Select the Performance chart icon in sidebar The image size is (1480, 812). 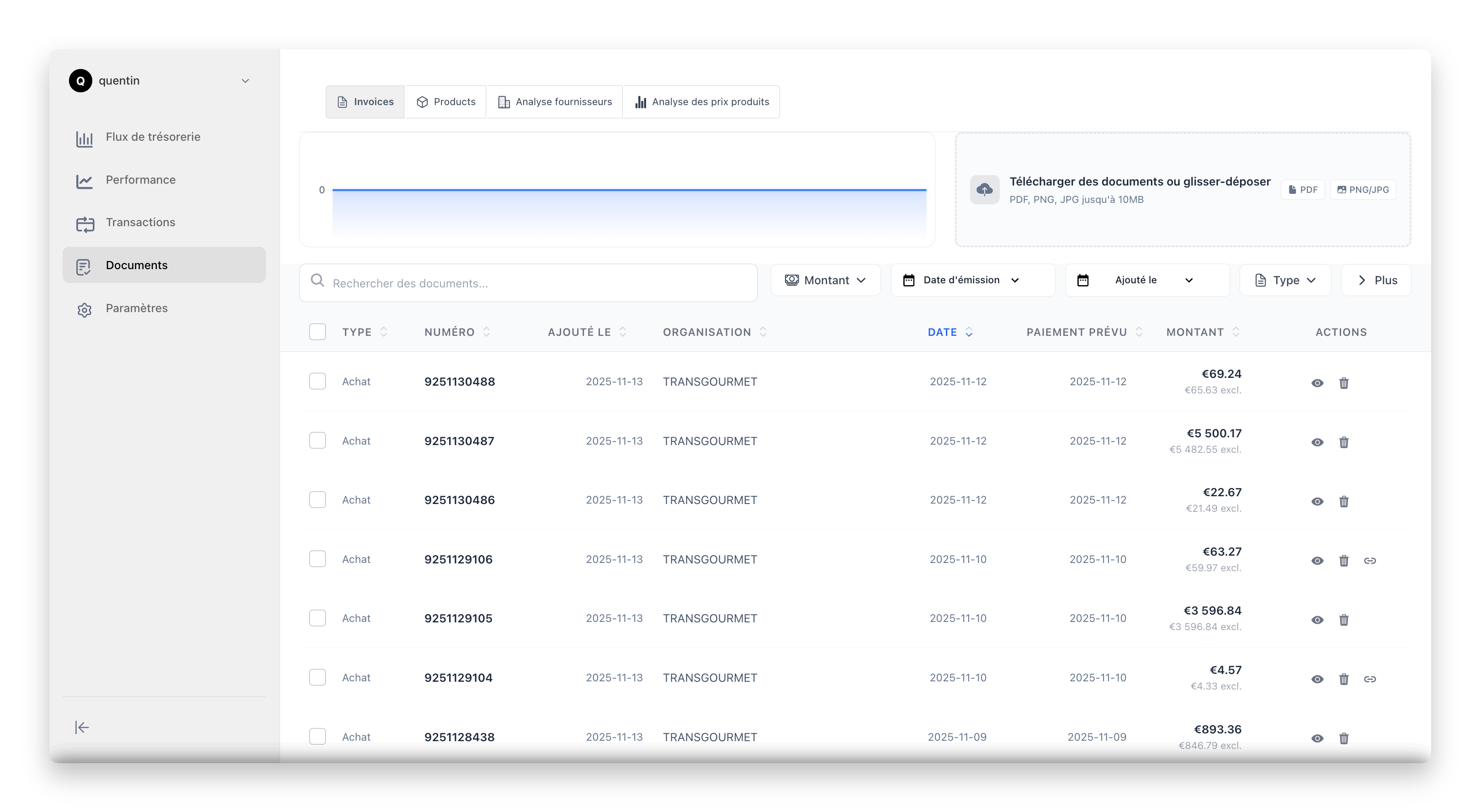(x=85, y=180)
